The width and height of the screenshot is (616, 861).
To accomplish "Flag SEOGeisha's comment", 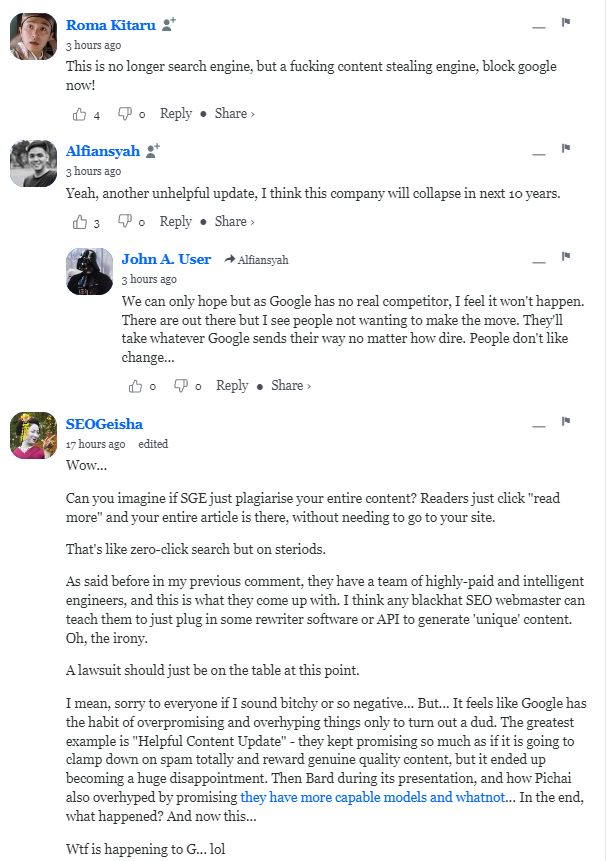I will [565, 421].
